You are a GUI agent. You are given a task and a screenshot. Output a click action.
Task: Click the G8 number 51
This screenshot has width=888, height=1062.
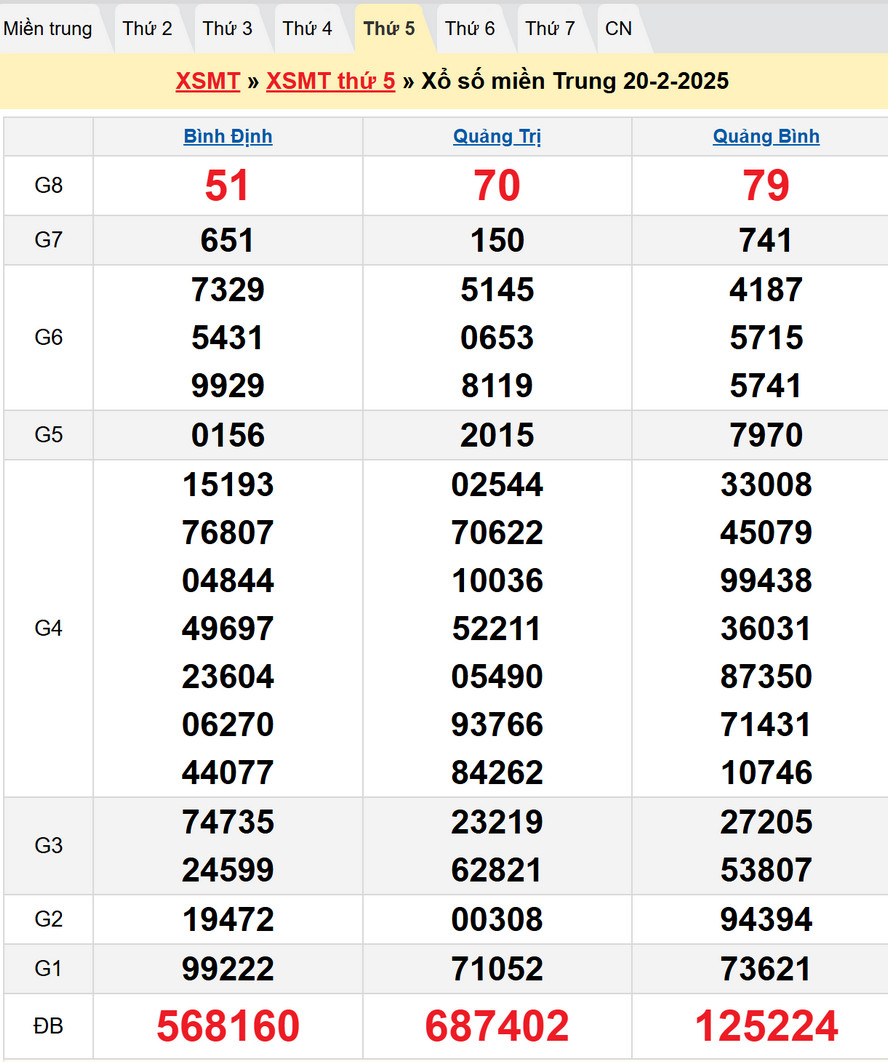pos(228,186)
